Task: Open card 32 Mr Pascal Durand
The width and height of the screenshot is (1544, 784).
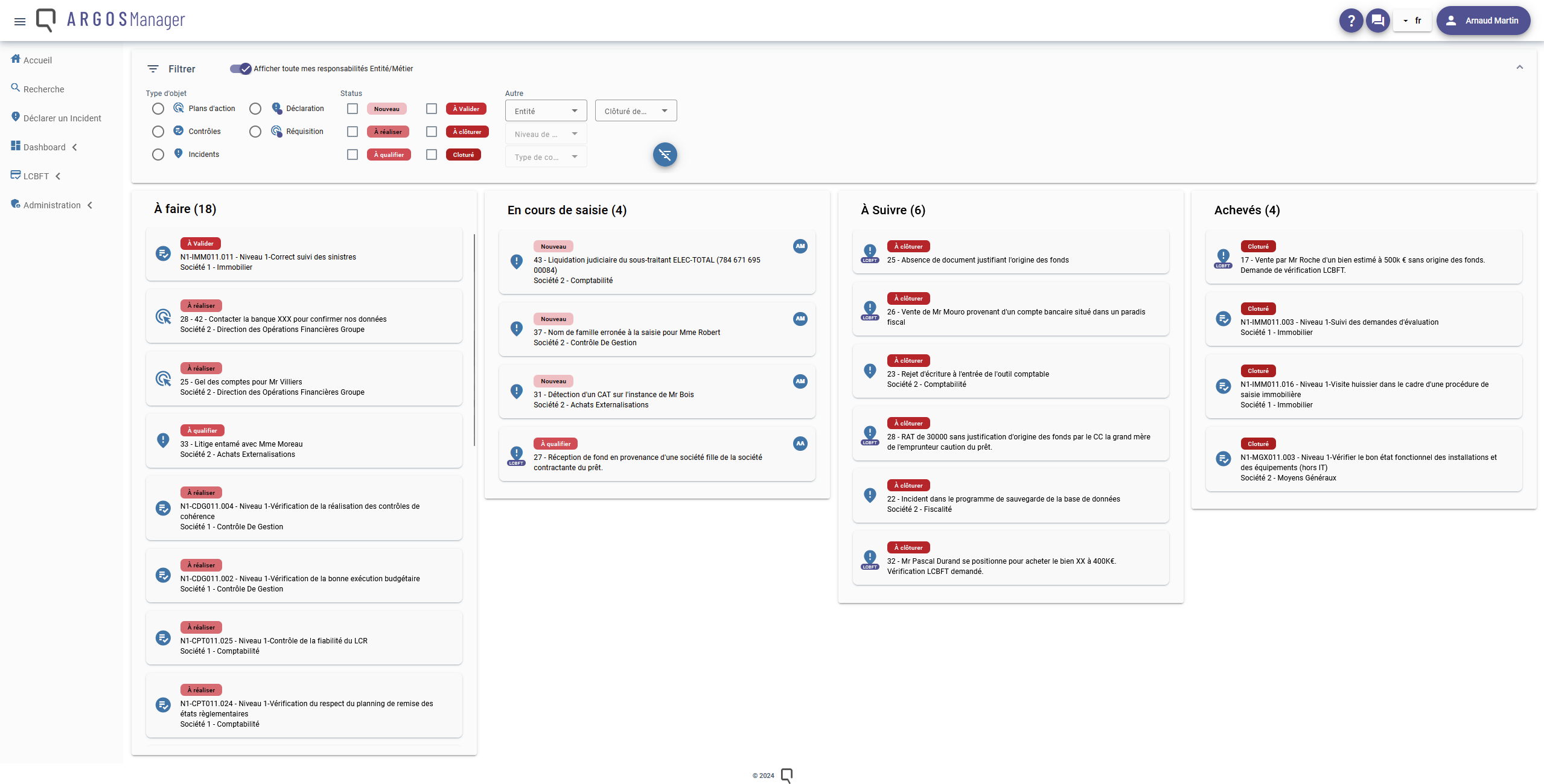Action: click(1010, 558)
